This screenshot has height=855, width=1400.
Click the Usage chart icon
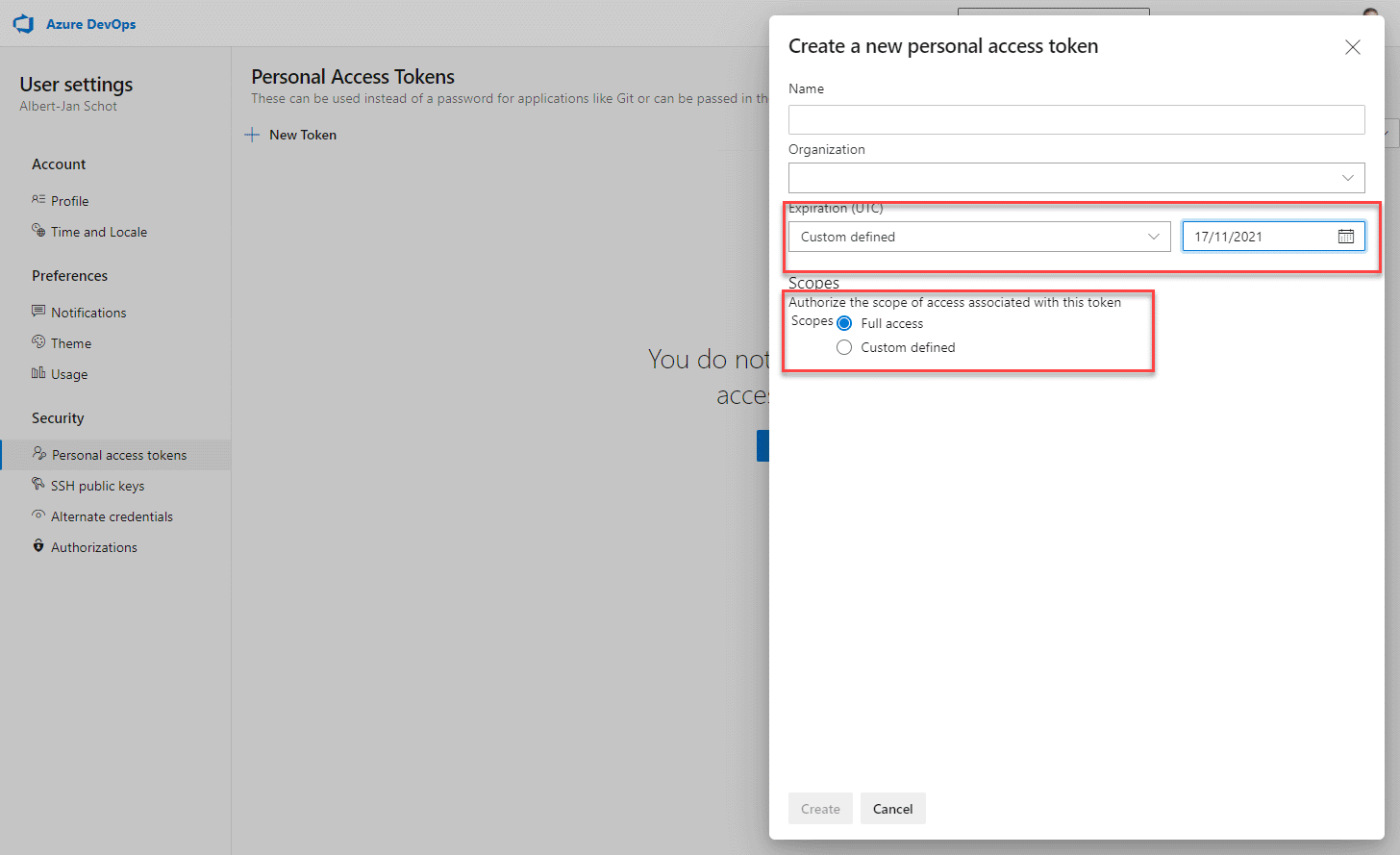(38, 373)
